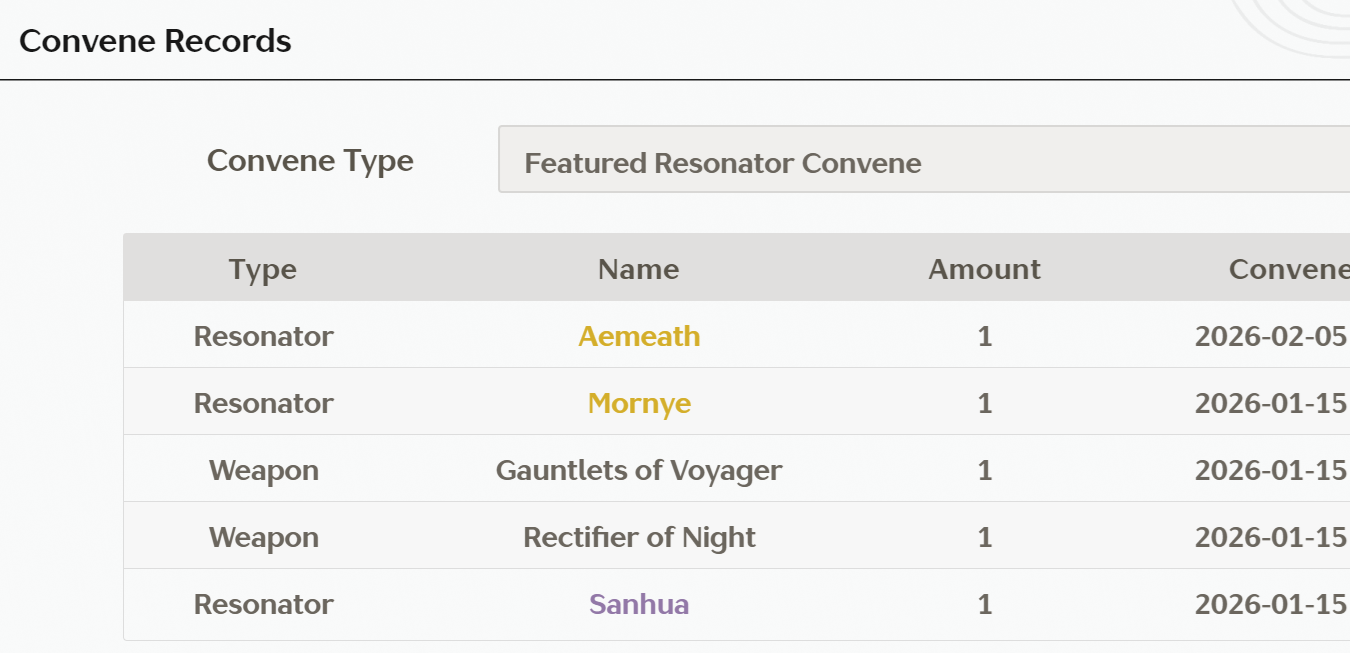The image size is (1350, 653).
Task: Click the Weapon type cell for Gauntlets of Voyager
Action: (263, 470)
